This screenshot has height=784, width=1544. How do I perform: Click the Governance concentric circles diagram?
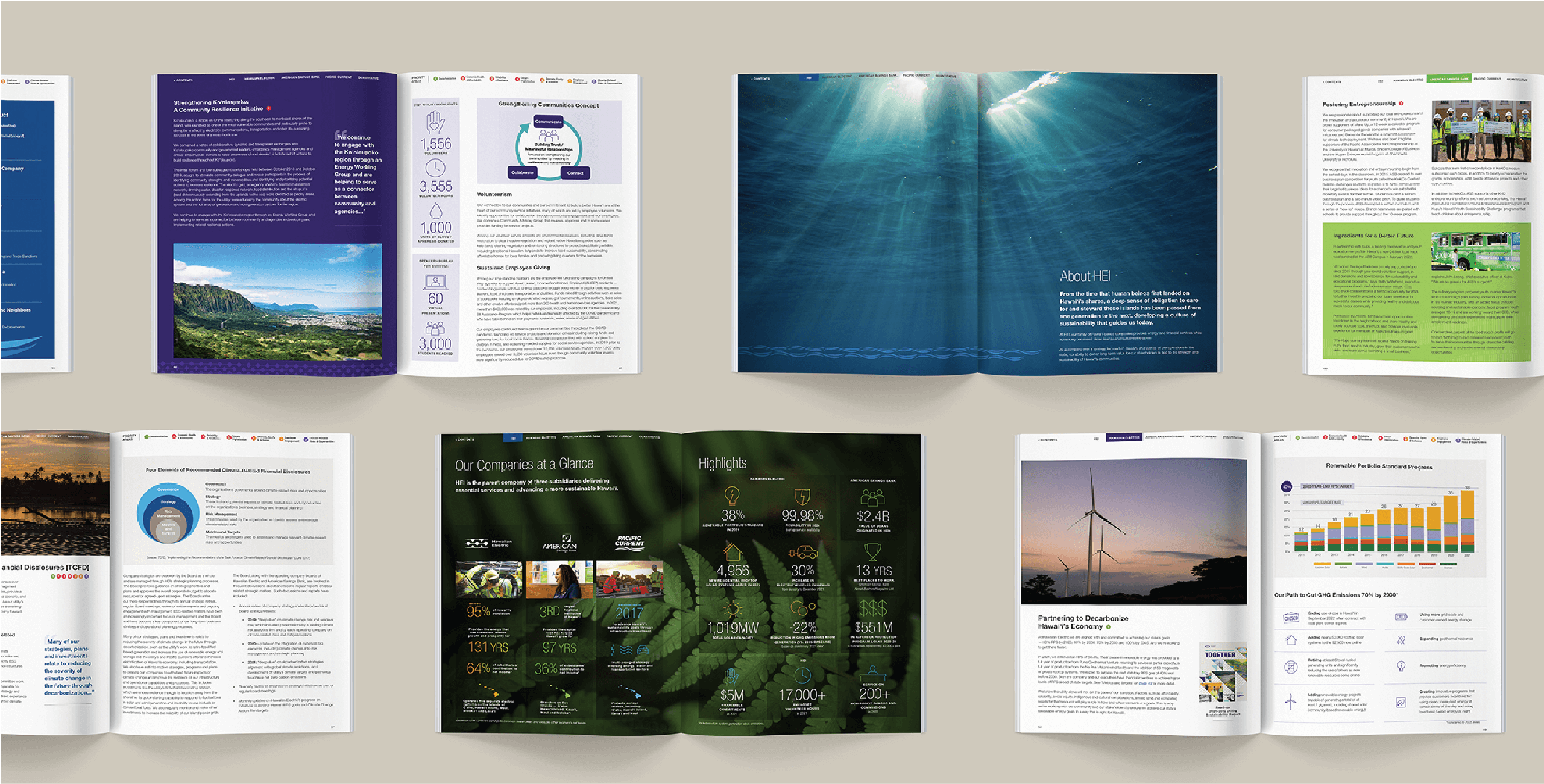click(168, 513)
